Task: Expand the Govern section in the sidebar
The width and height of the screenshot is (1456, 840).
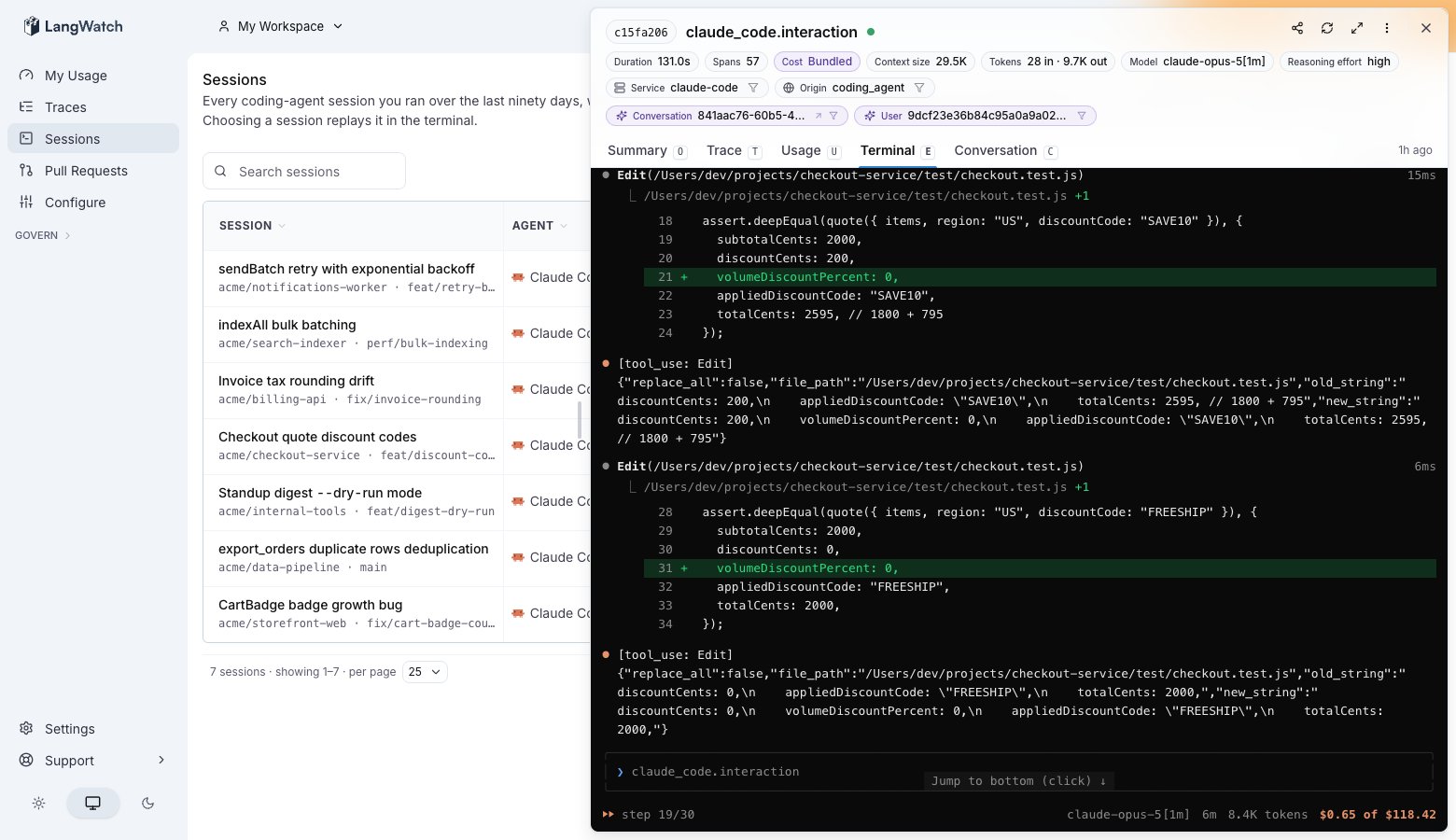Action: coord(43,235)
